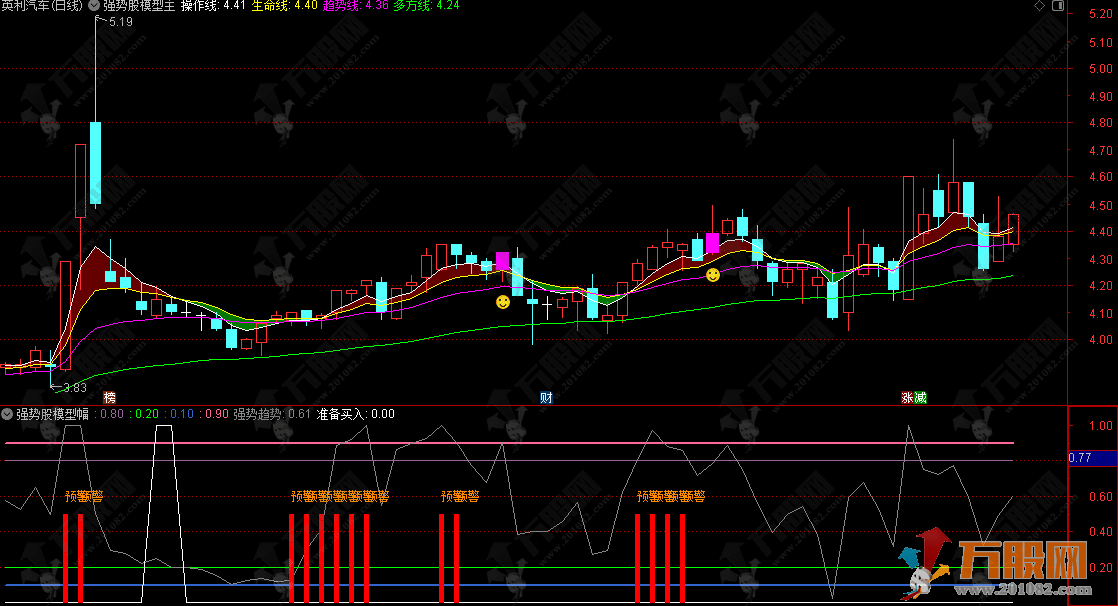Click the right yellow smiley signal icon
Image resolution: width=1118 pixels, height=606 pixels.
pos(713,274)
